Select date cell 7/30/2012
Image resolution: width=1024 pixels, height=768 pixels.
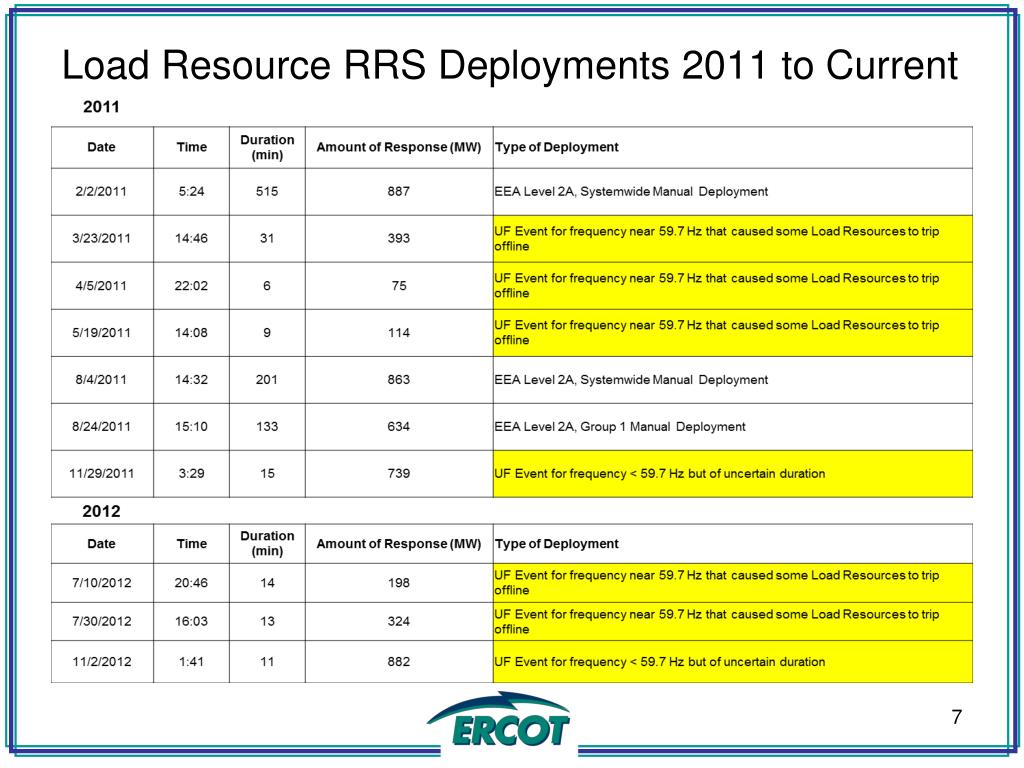pyautogui.click(x=101, y=621)
